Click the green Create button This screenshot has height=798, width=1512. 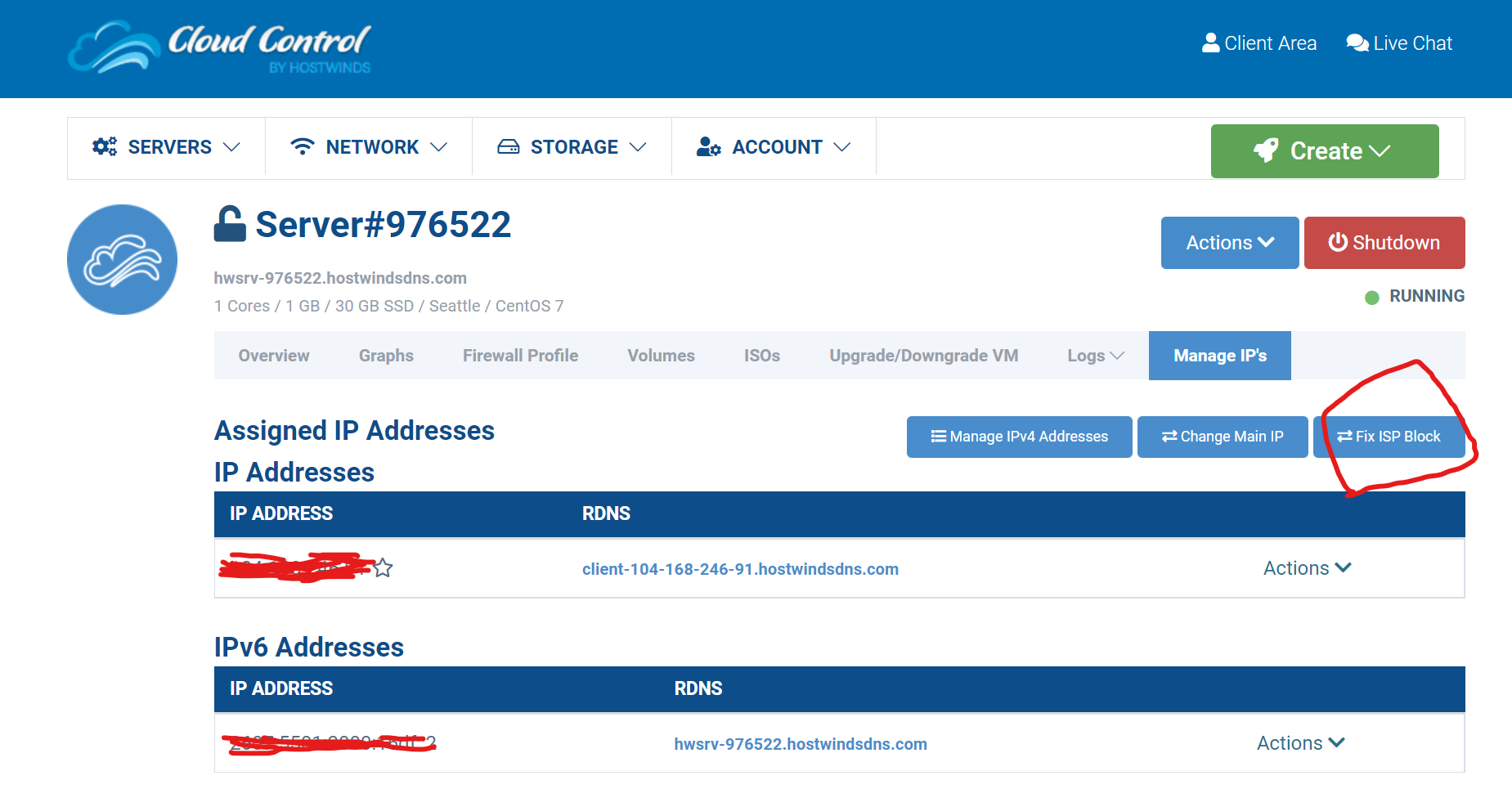tap(1324, 151)
